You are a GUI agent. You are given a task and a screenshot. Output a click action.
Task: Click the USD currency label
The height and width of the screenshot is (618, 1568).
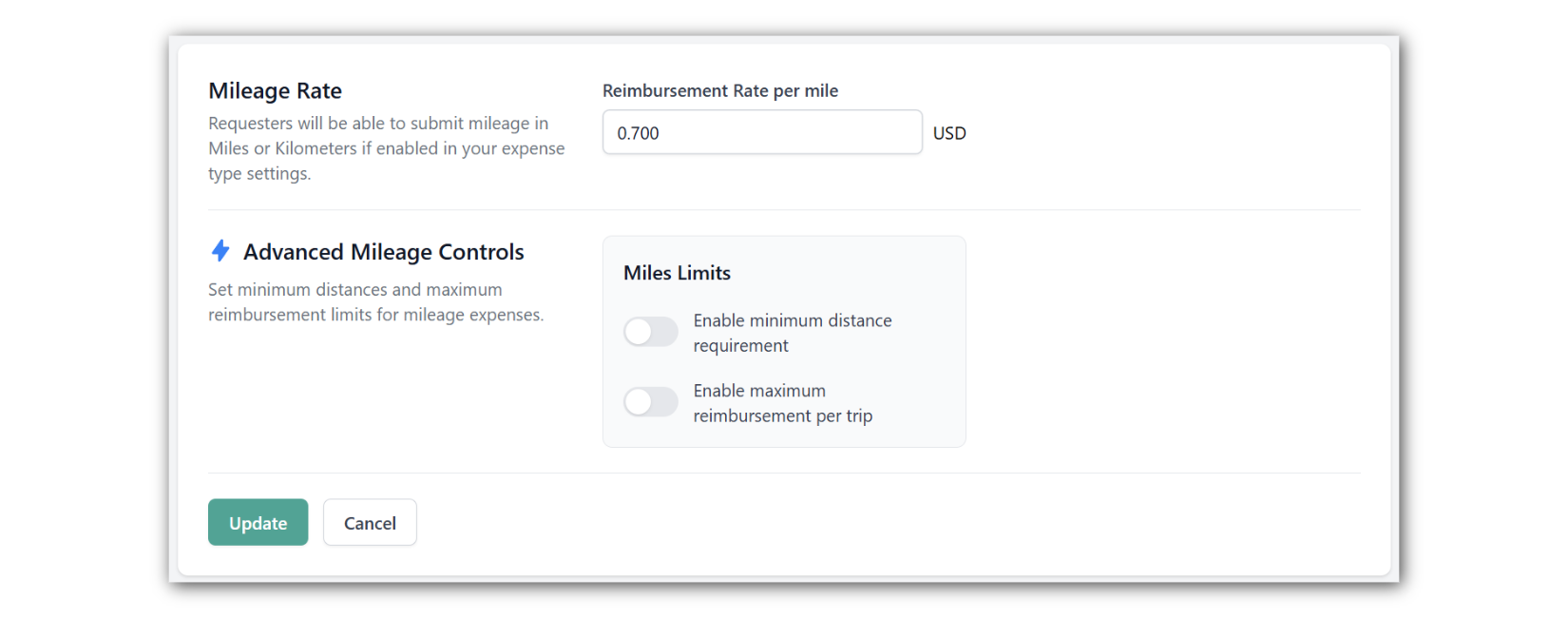tap(949, 133)
